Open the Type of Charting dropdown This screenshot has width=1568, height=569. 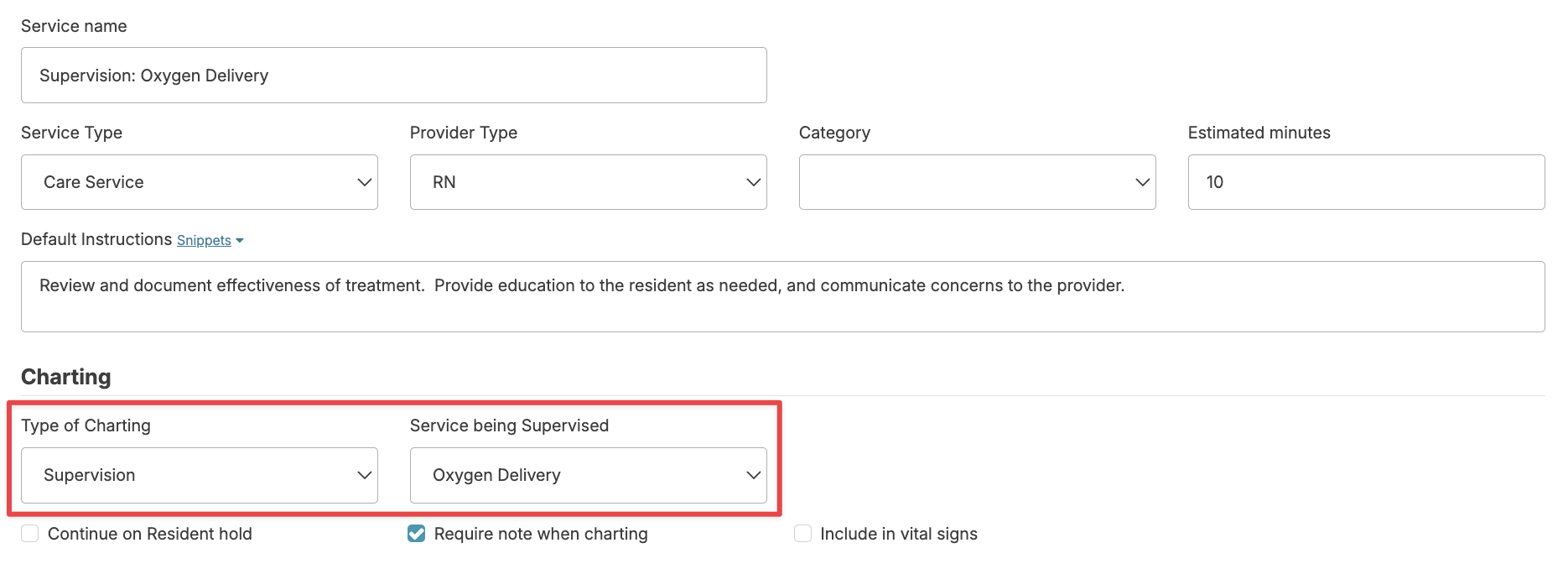(200, 475)
